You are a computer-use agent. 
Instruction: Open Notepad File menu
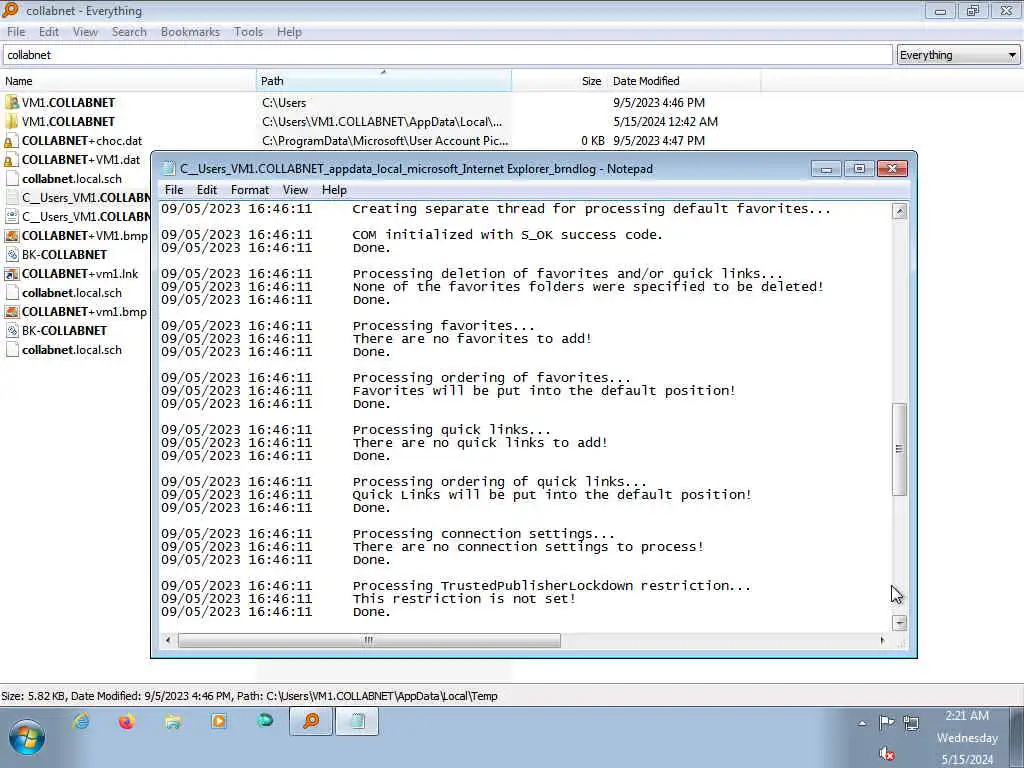(174, 190)
